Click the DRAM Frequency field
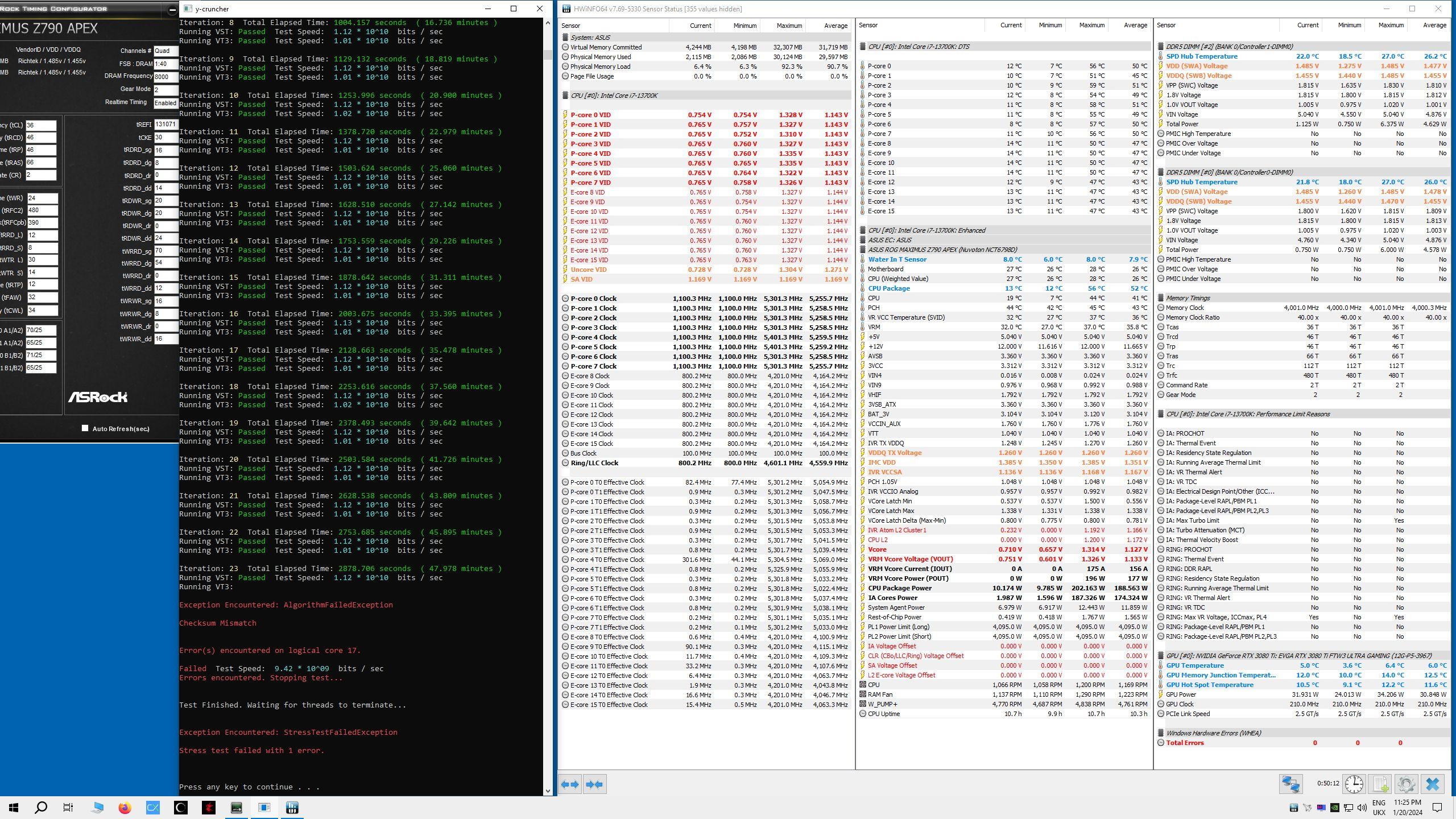This screenshot has height=819, width=1456. (166, 77)
